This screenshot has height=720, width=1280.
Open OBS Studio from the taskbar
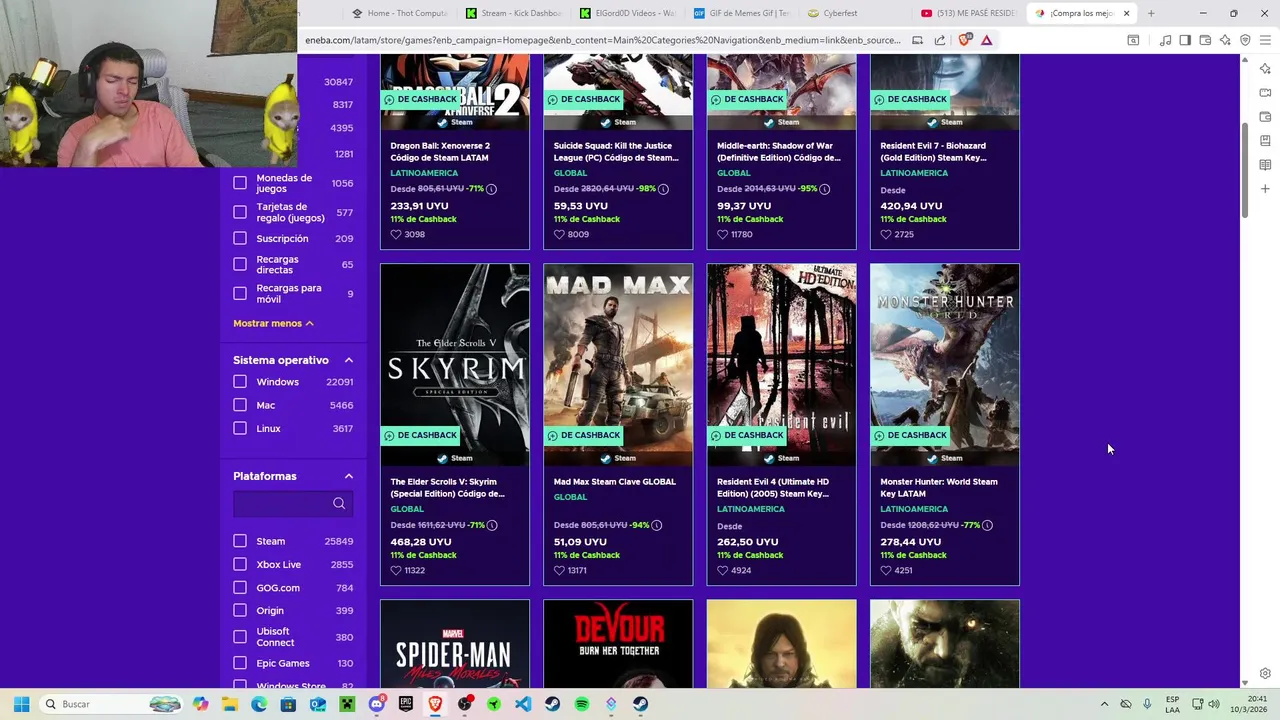coord(465,704)
